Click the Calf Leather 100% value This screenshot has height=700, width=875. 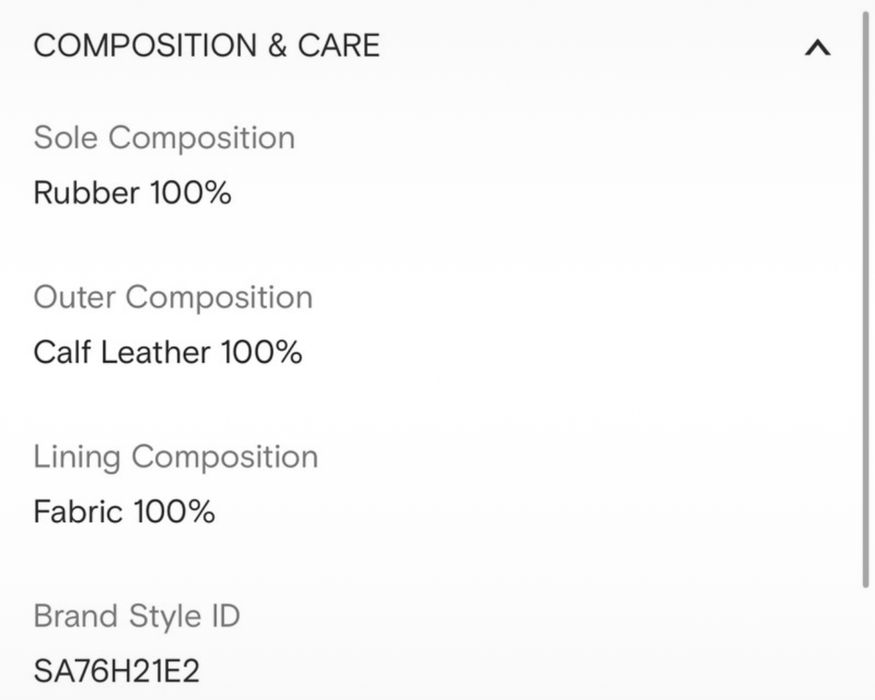(167, 352)
